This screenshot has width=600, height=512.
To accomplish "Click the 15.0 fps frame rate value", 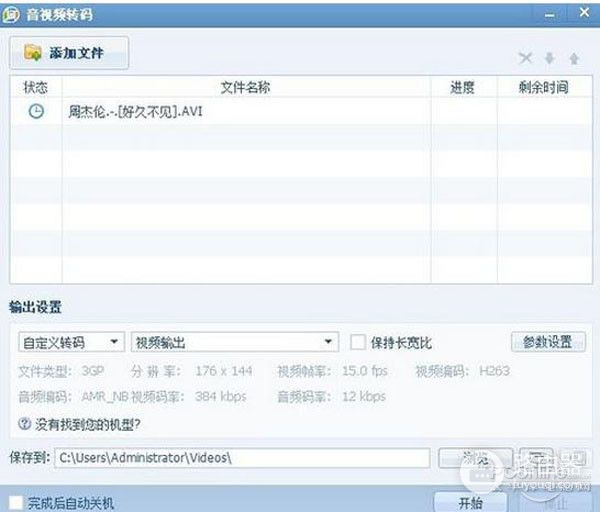I will pos(365,371).
